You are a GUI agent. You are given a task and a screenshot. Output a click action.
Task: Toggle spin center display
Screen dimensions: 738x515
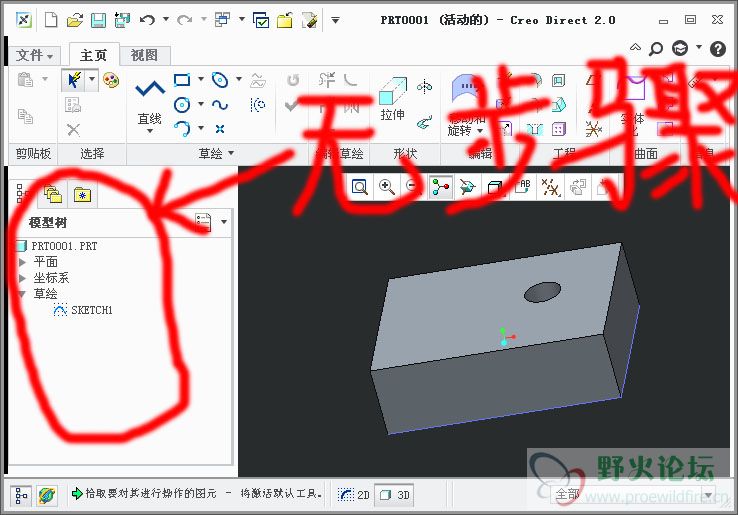point(441,187)
